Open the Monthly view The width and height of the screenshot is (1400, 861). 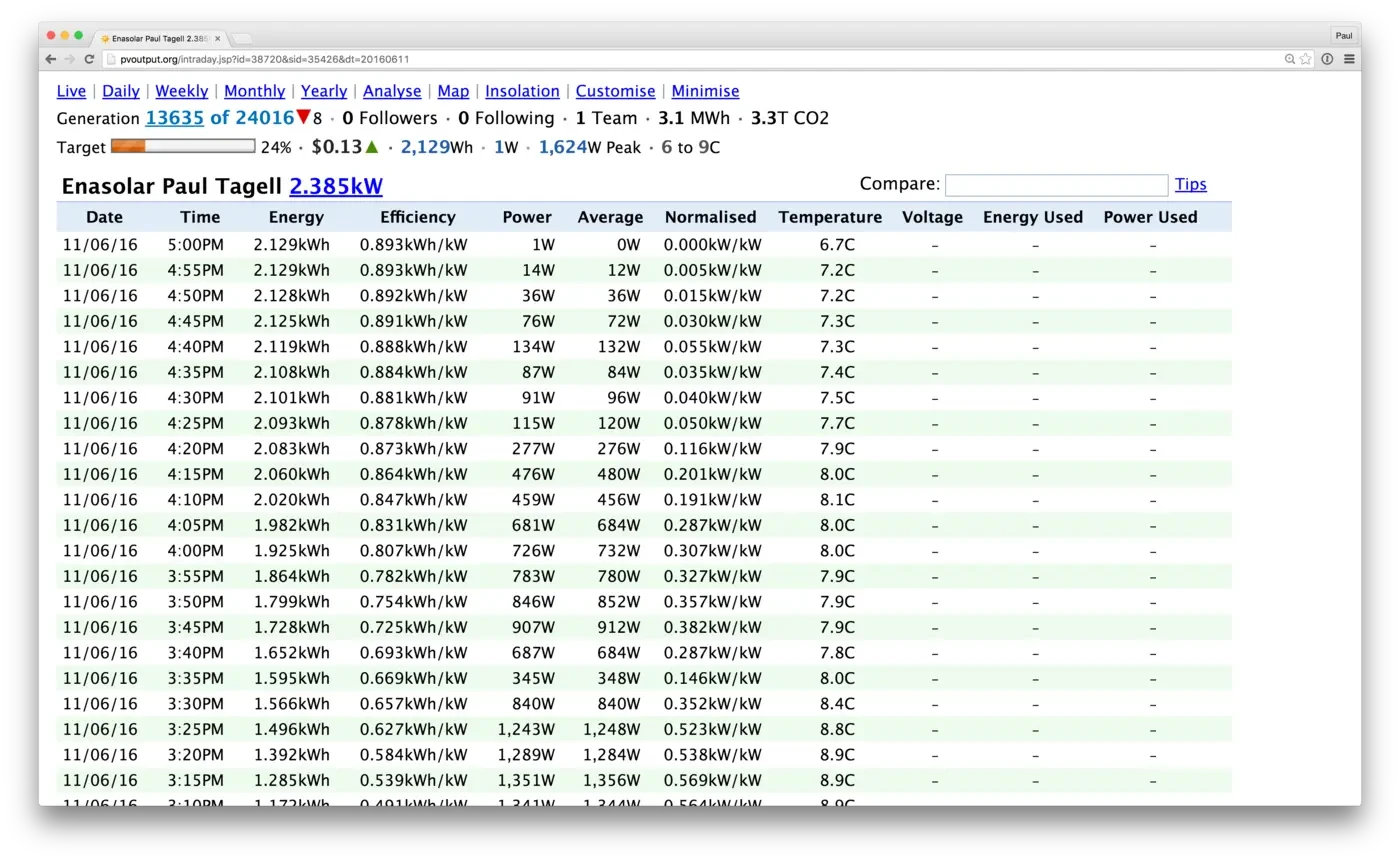pyautogui.click(x=255, y=91)
